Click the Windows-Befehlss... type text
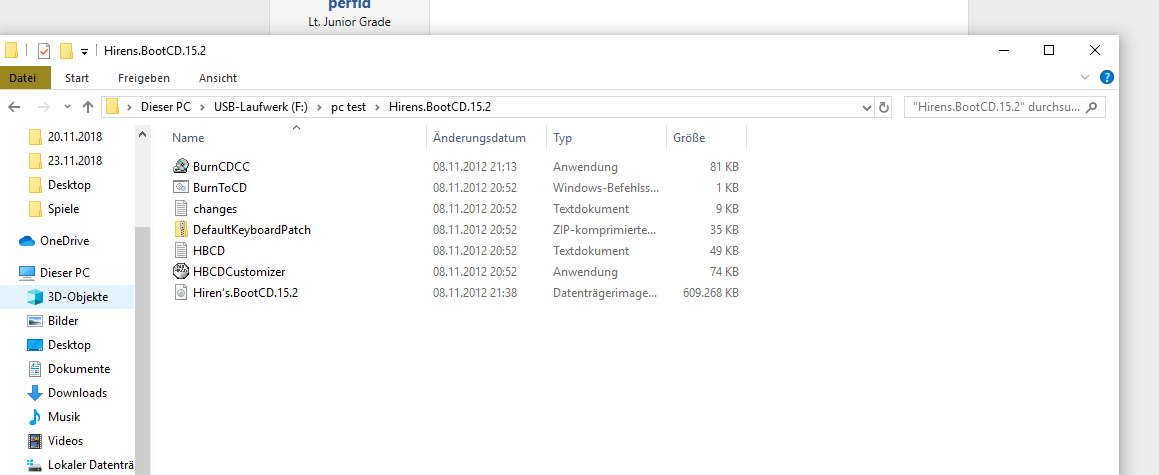The height and width of the screenshot is (475, 1159). pos(606,188)
